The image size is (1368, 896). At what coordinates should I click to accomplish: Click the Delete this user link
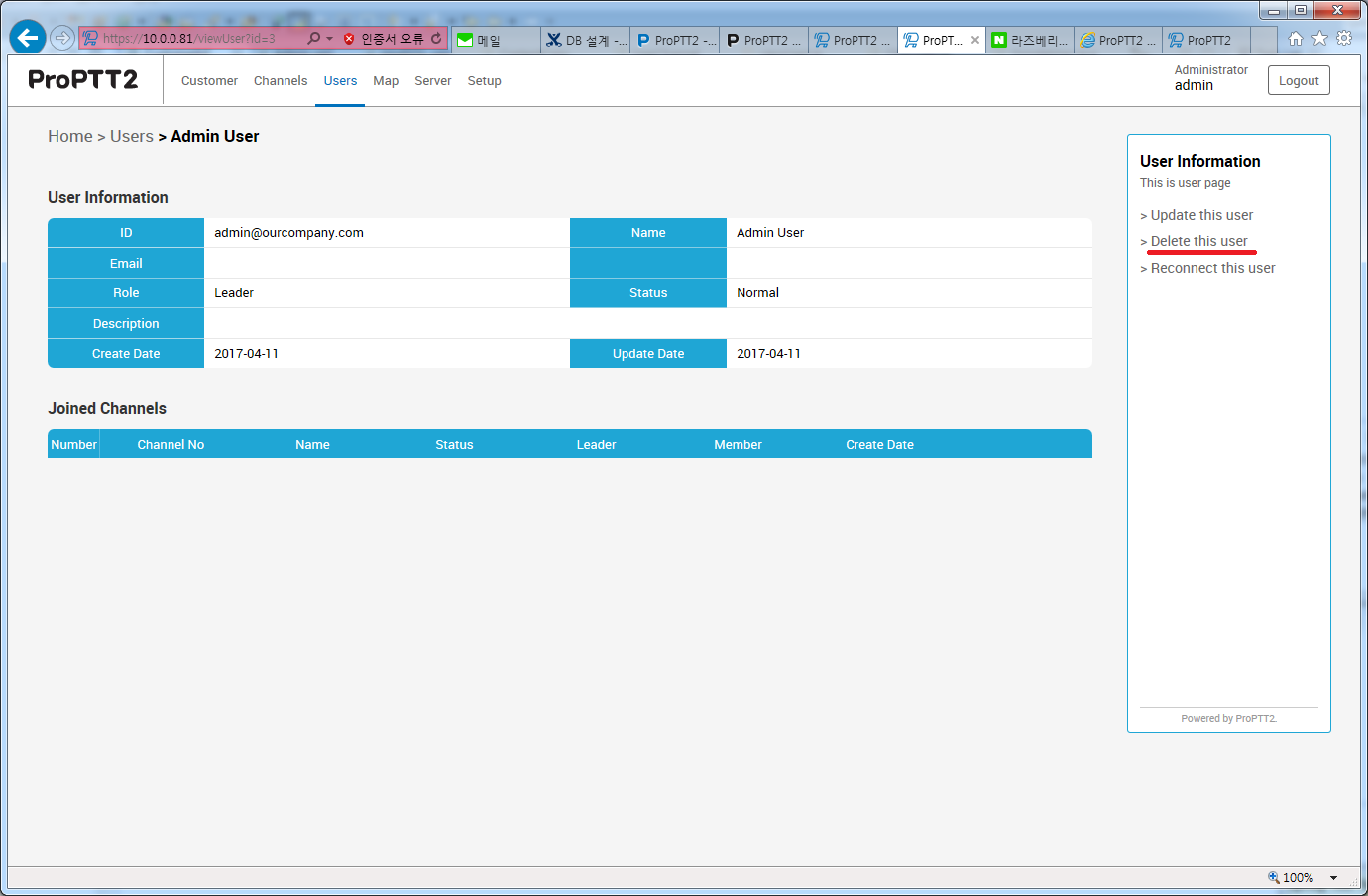coord(1198,241)
